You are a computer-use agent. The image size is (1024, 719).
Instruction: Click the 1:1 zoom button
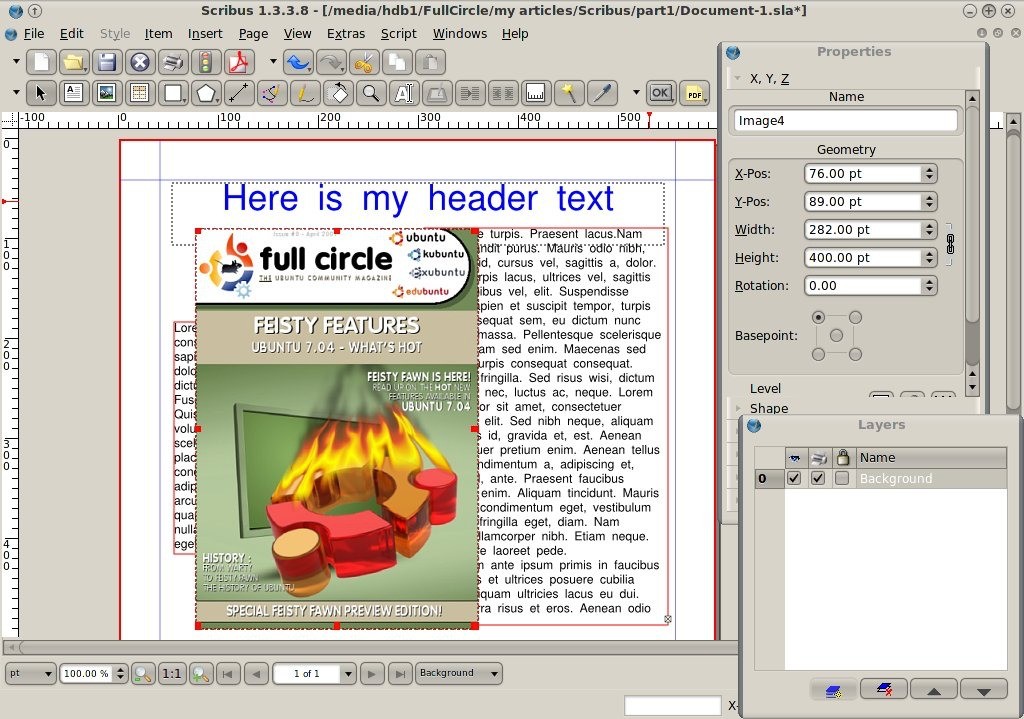click(x=172, y=673)
